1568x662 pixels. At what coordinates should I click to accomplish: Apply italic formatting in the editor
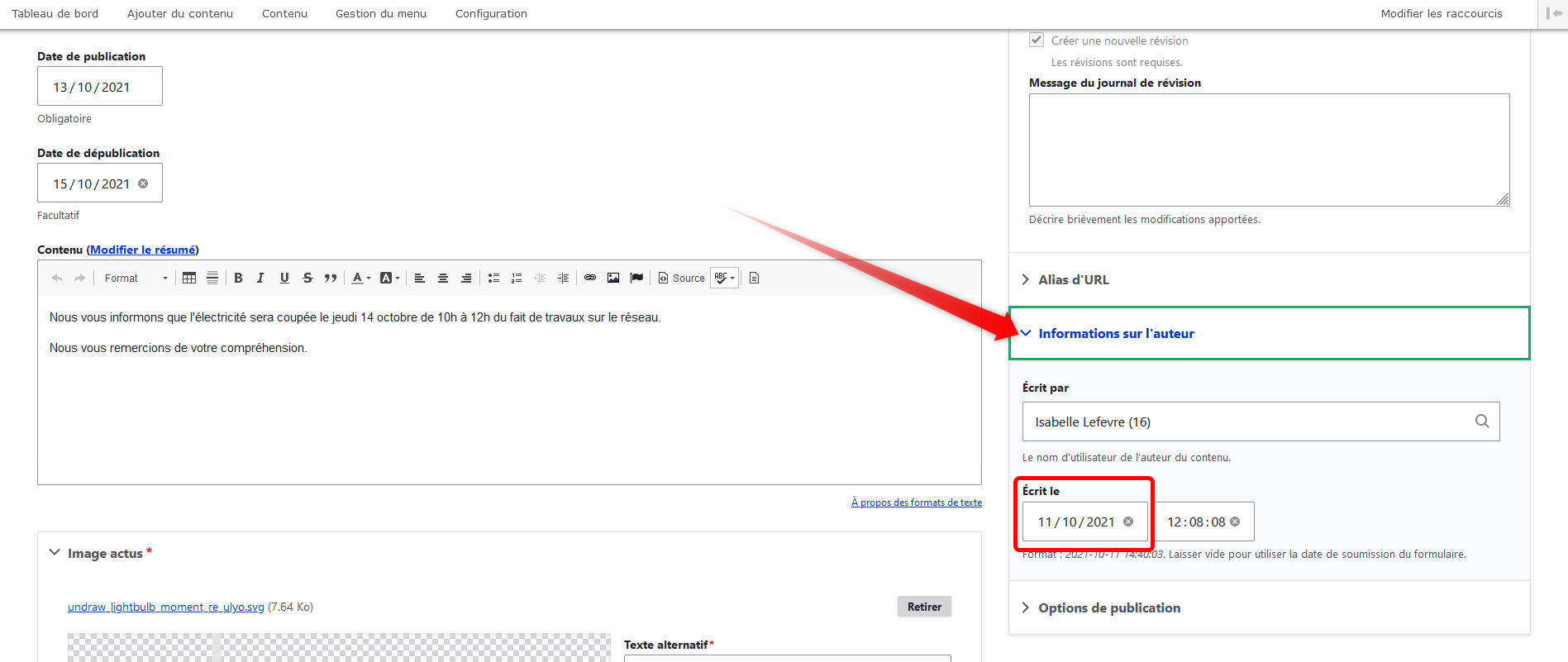[260, 279]
